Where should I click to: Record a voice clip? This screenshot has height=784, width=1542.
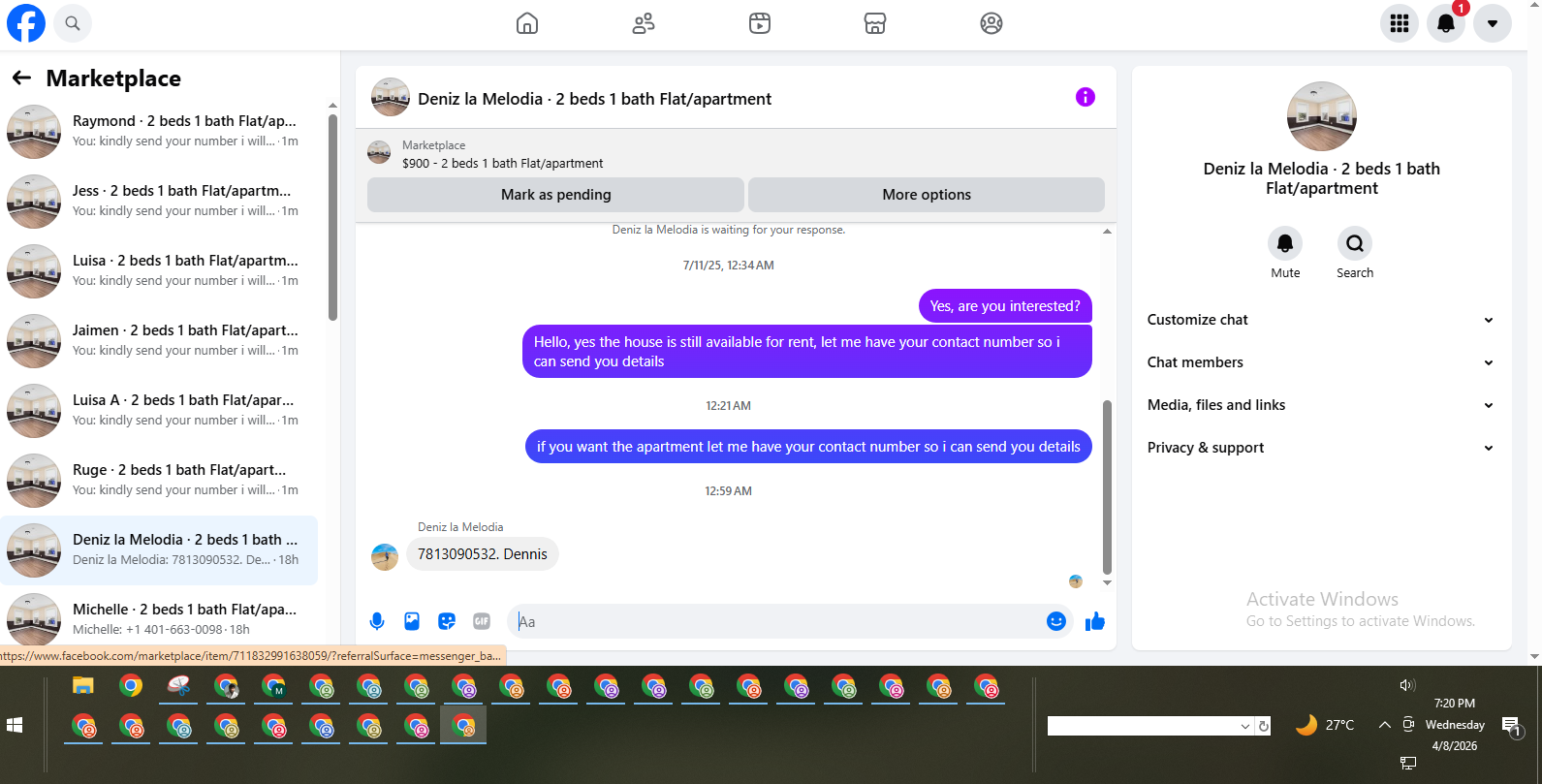point(377,621)
